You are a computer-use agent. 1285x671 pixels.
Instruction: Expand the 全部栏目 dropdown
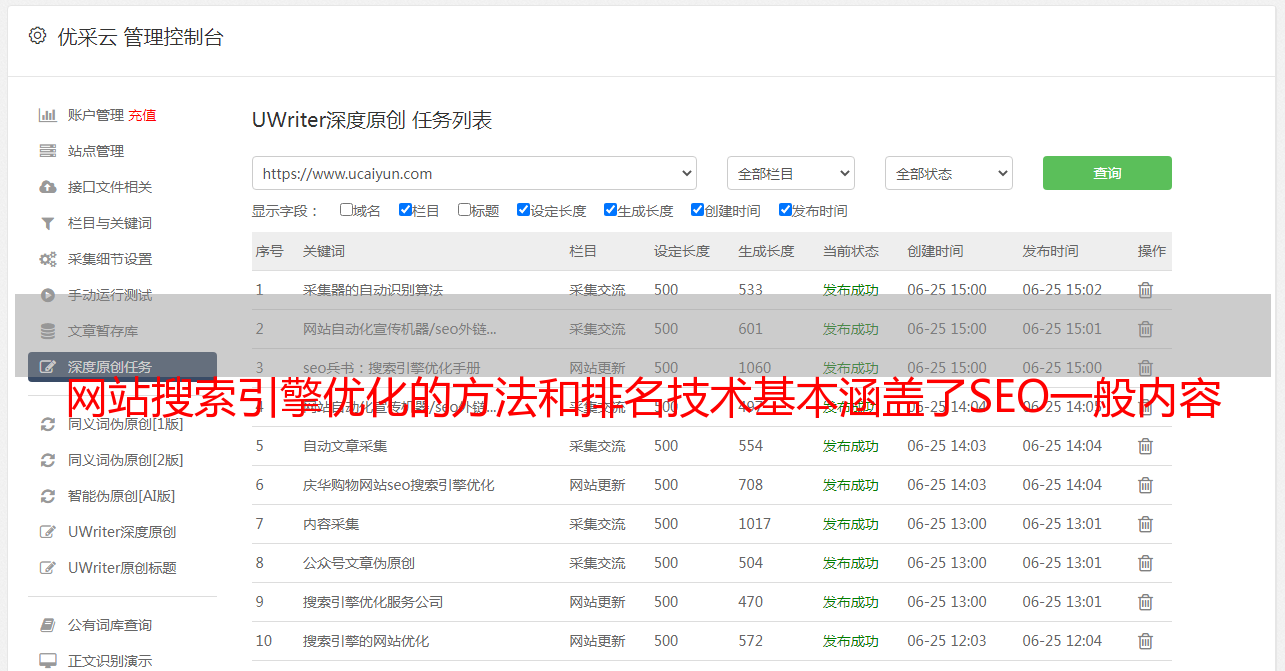790,173
